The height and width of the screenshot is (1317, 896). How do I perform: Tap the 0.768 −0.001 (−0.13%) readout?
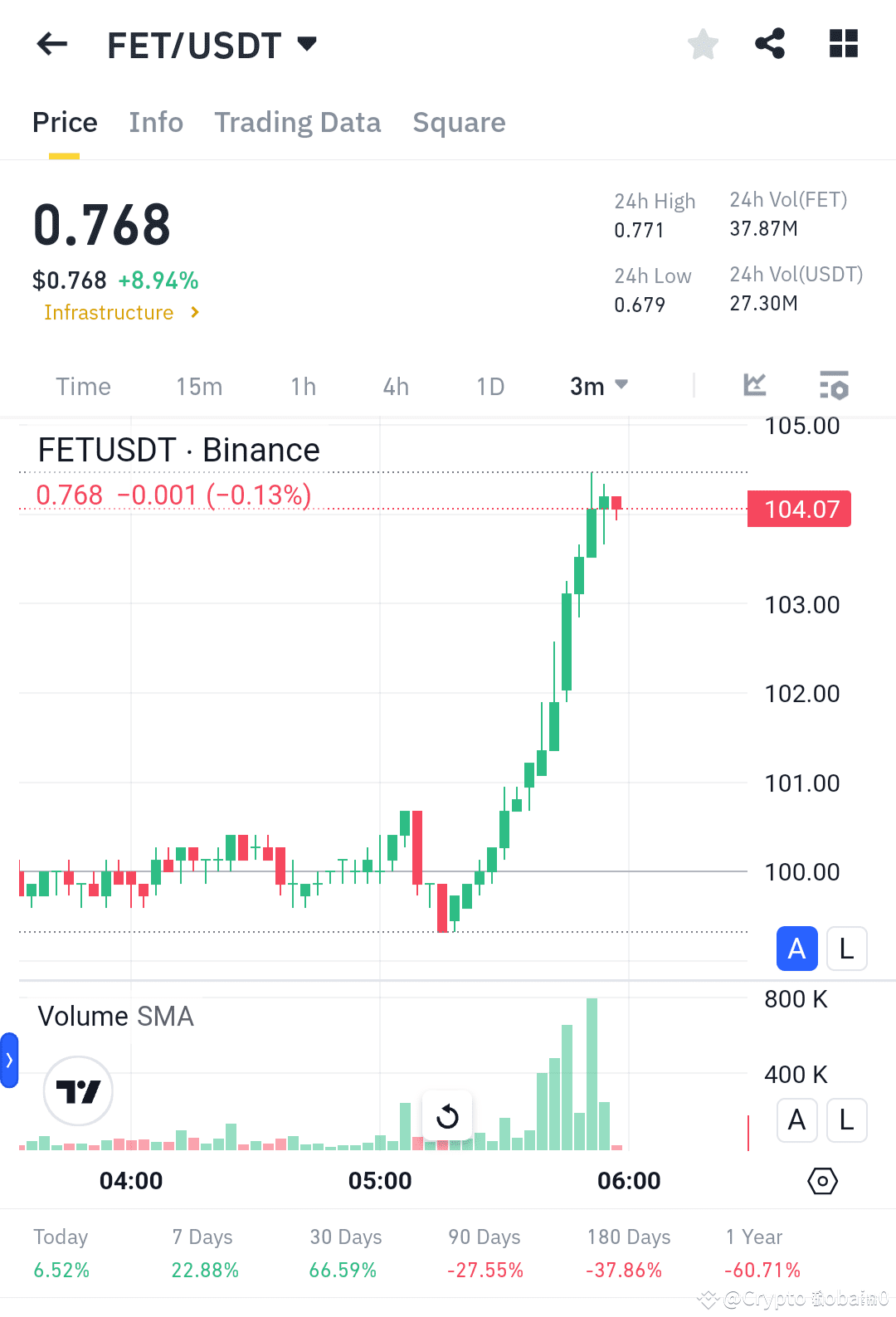173,495
